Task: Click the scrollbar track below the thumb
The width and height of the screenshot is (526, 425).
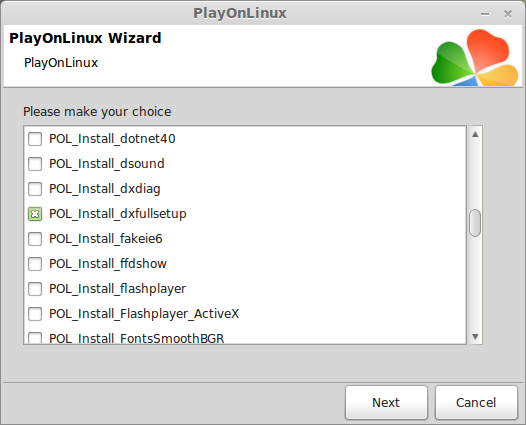Action: click(x=475, y=283)
